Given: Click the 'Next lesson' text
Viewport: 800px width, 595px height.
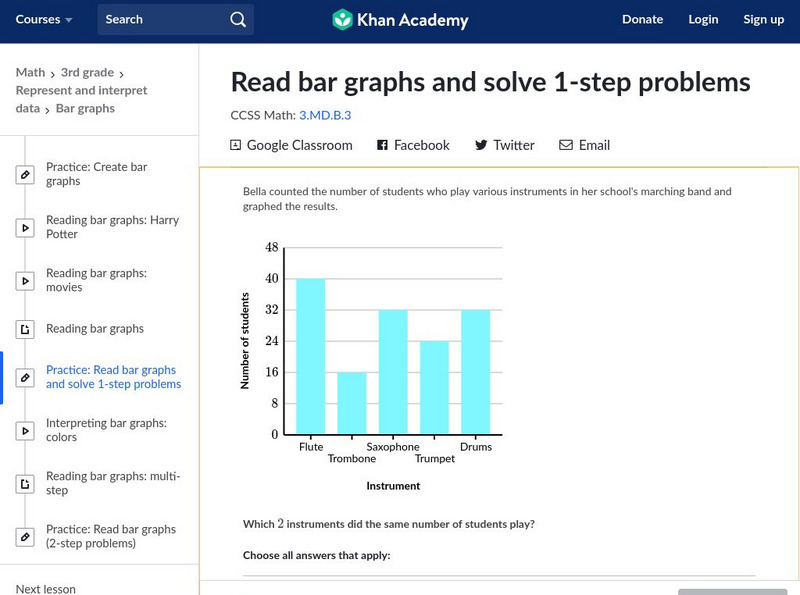Looking at the screenshot, I should [45, 589].
